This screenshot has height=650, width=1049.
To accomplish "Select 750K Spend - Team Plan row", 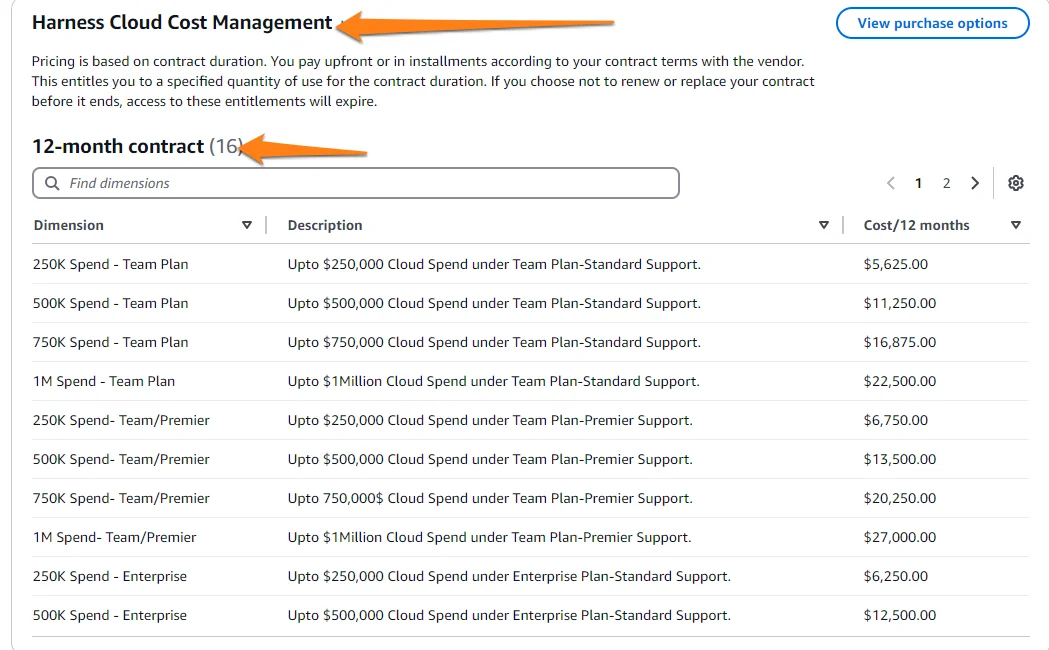I will [530, 342].
